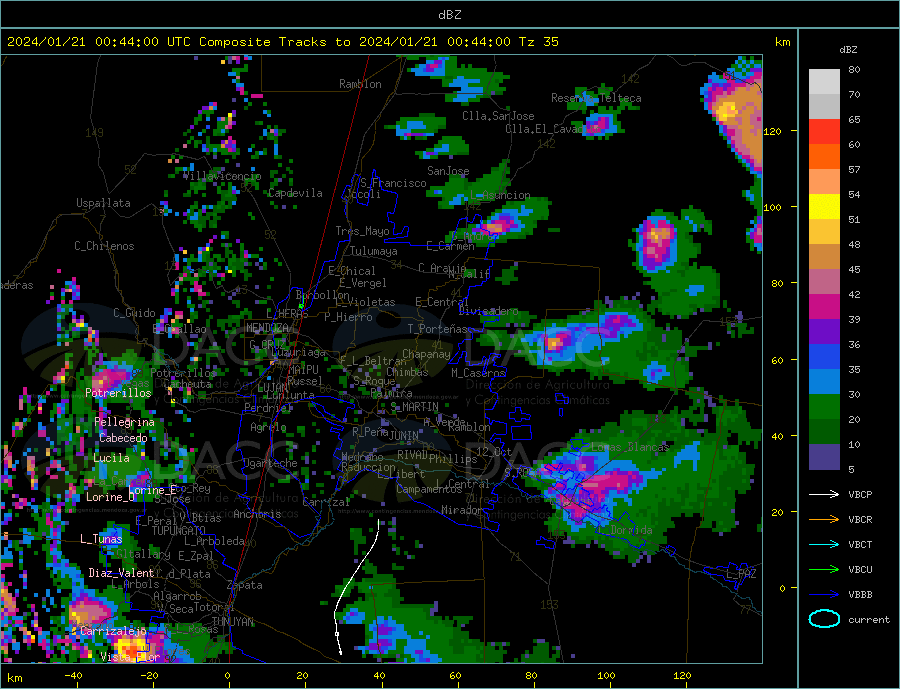Pick the light blue swatch between 35 and 30
The image size is (900, 689).
pyautogui.click(x=824, y=382)
